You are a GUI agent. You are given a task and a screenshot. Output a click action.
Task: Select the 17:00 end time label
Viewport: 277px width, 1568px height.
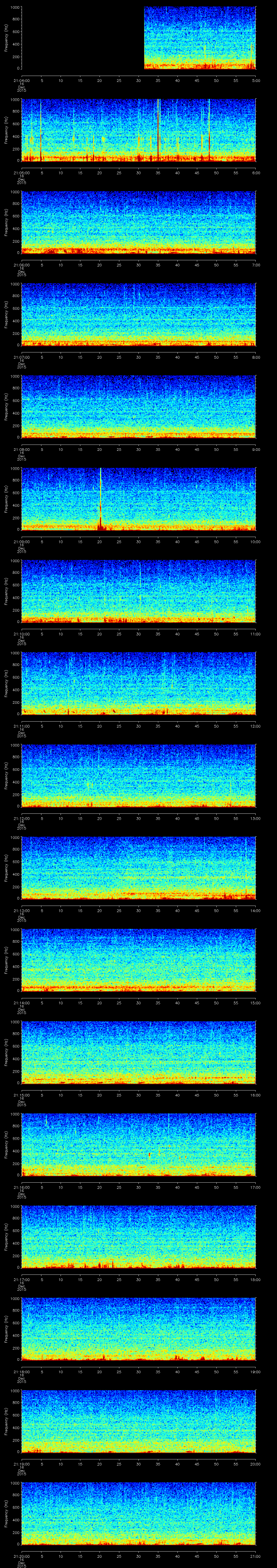coord(255,1187)
